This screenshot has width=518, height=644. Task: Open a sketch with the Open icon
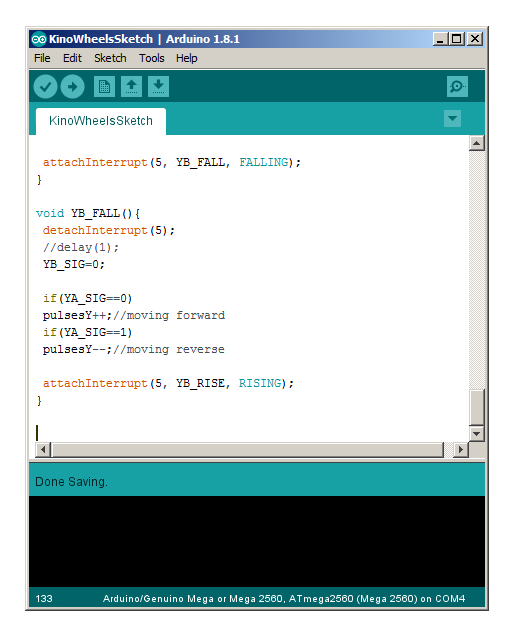point(131,87)
